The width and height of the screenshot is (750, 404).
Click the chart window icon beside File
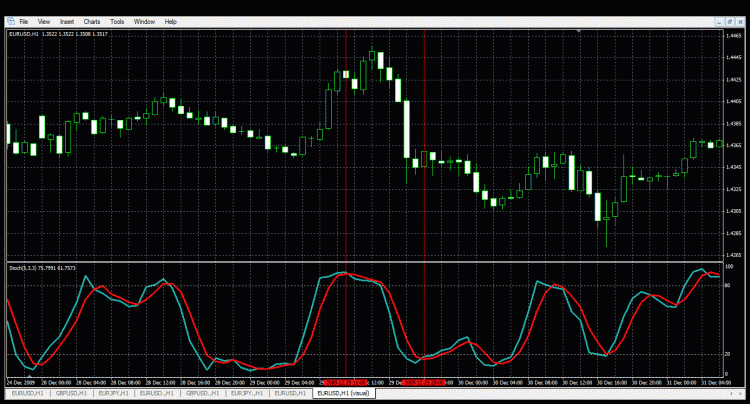(11, 22)
